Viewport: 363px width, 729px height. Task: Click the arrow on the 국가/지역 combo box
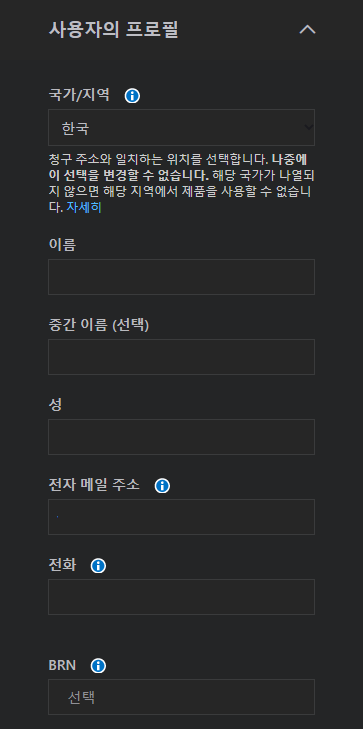308,127
